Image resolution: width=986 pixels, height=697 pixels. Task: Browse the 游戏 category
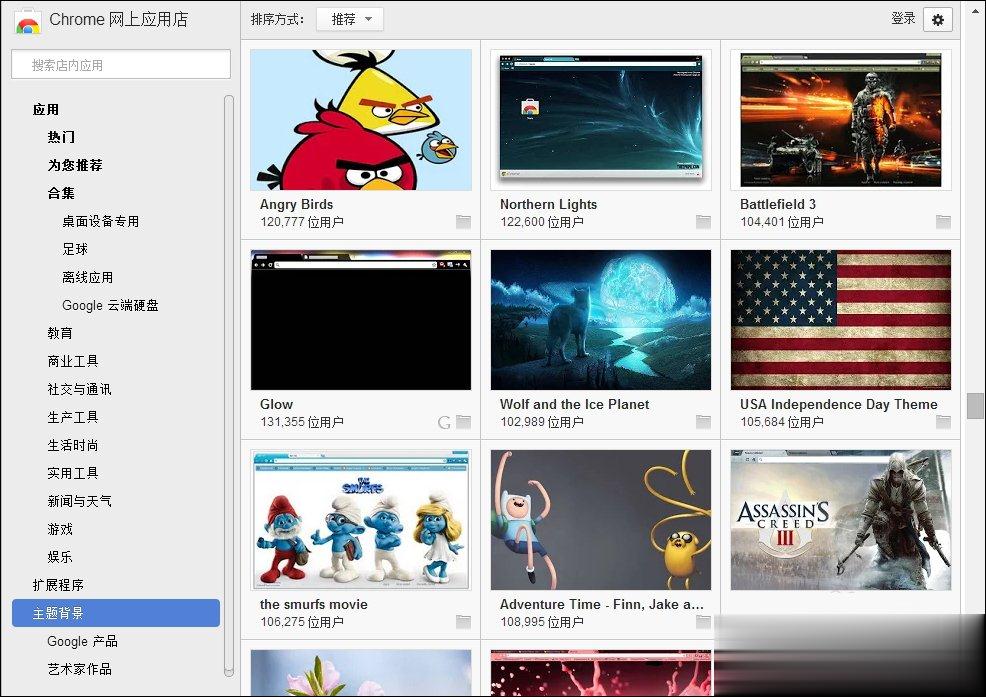pyautogui.click(x=60, y=529)
